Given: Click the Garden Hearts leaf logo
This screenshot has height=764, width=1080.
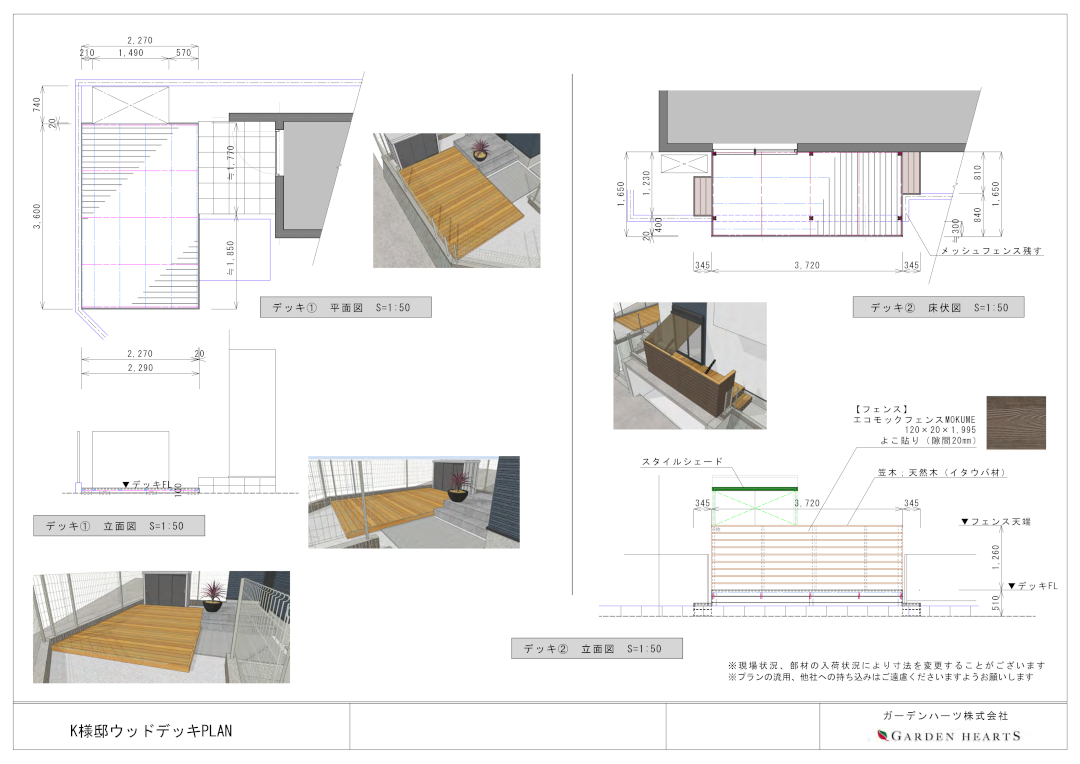Looking at the screenshot, I should click(x=882, y=736).
